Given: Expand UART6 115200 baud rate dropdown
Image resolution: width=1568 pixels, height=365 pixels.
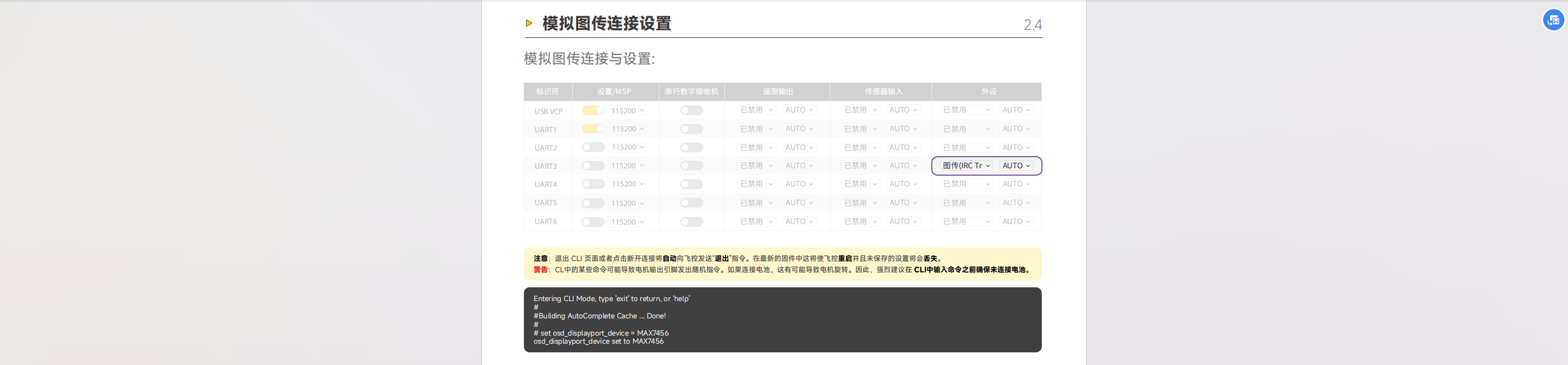Looking at the screenshot, I should tap(628, 222).
